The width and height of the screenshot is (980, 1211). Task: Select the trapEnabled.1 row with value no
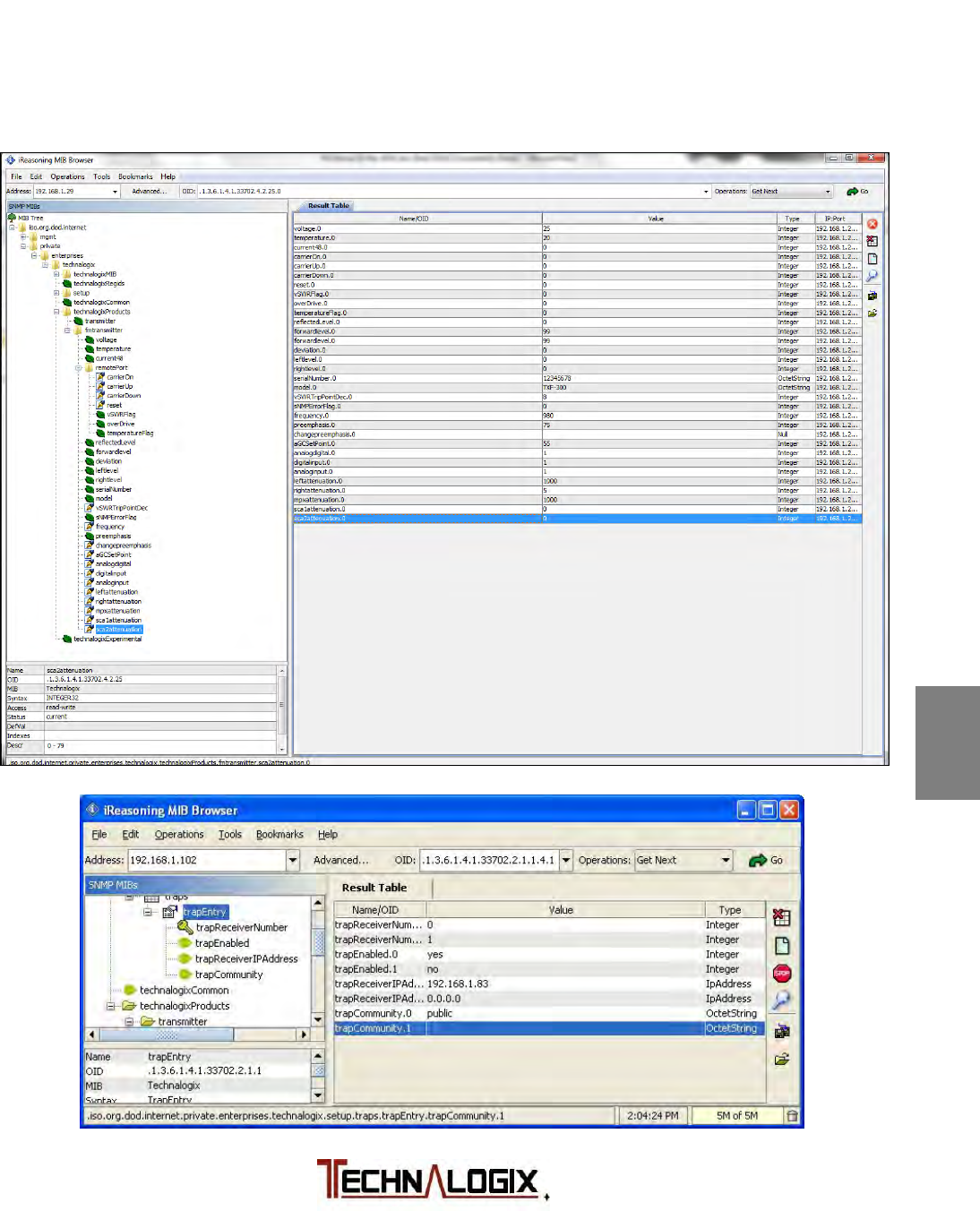pyautogui.click(x=549, y=969)
